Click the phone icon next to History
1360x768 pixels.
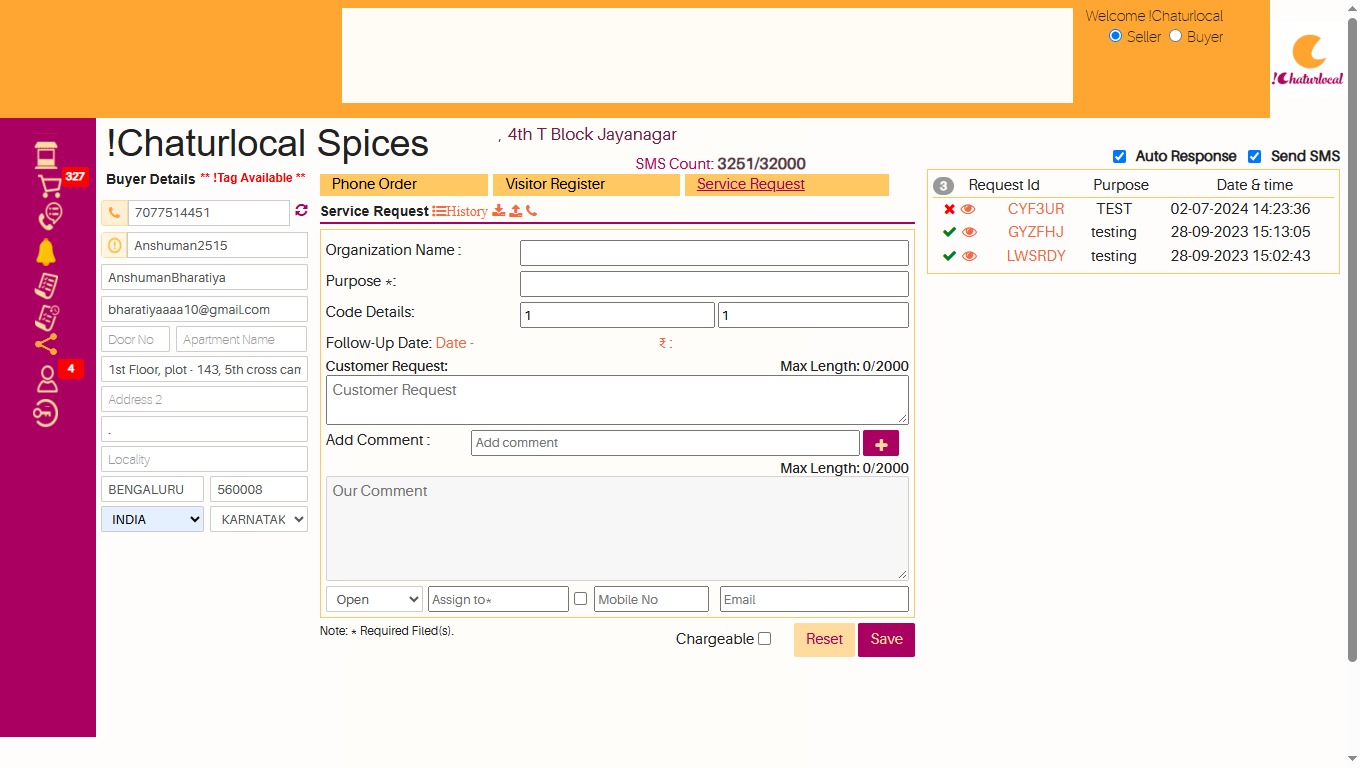click(x=531, y=211)
